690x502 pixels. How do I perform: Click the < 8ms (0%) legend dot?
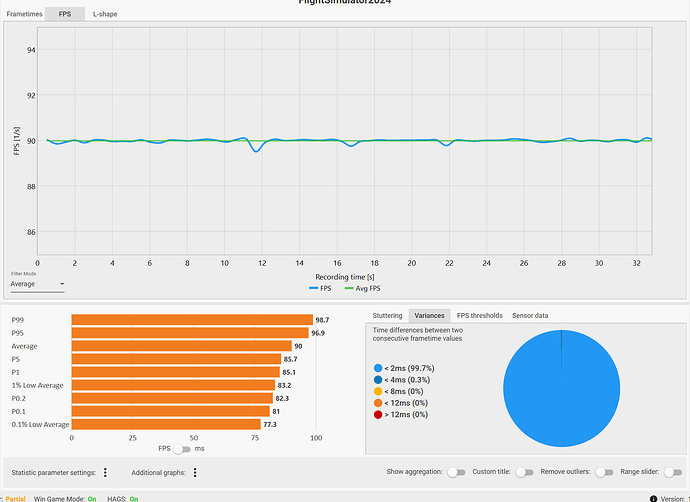click(378, 391)
